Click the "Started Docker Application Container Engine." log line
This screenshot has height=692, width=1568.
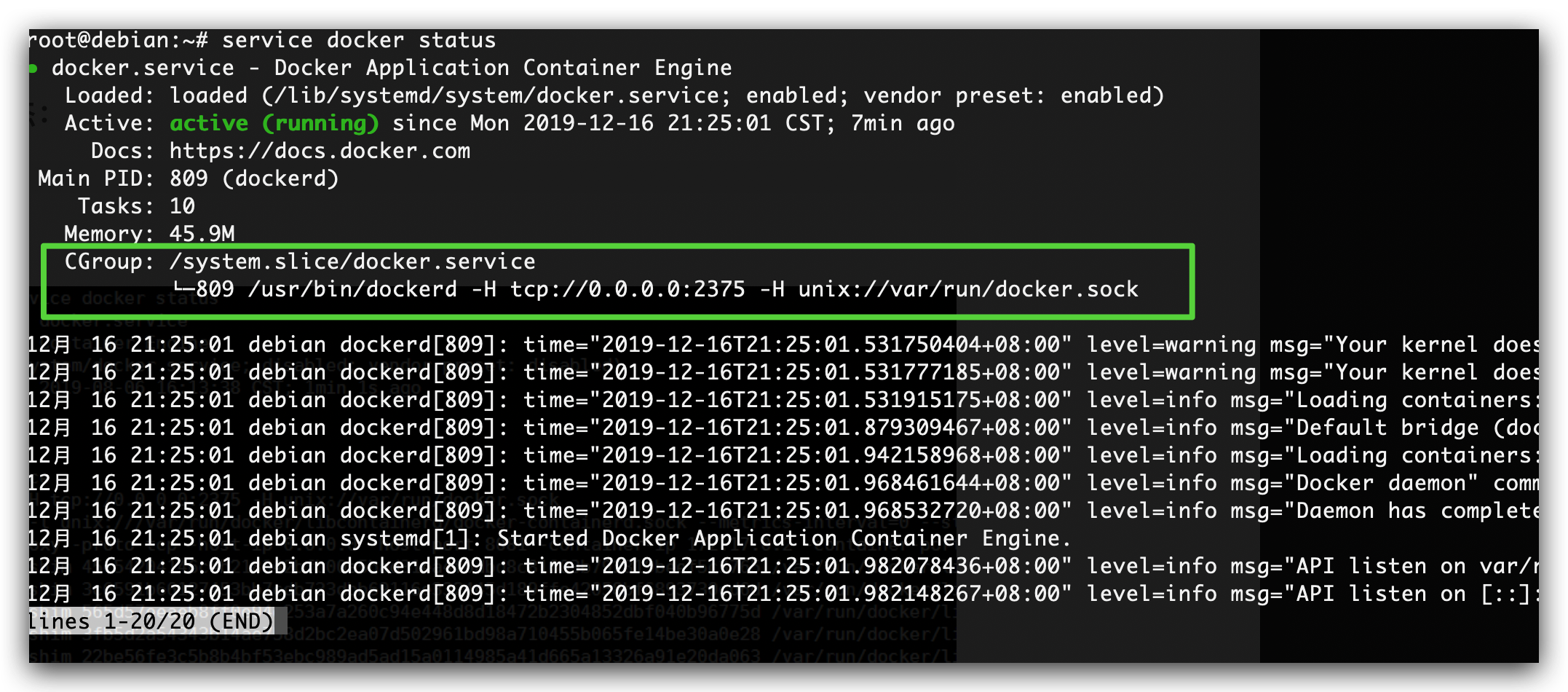pyautogui.click(x=784, y=538)
